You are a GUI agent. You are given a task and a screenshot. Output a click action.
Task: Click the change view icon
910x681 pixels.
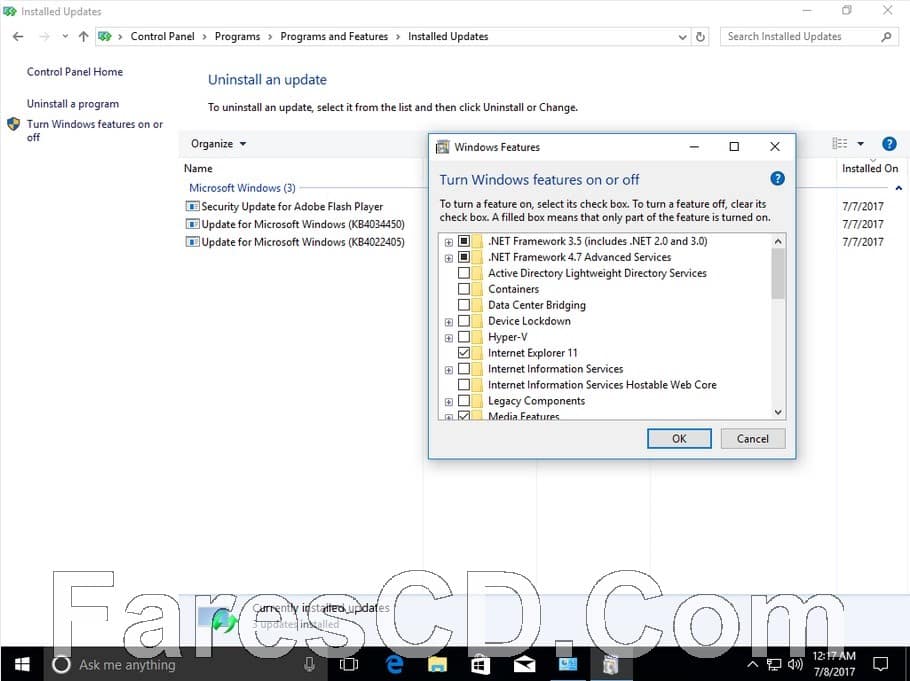coord(840,143)
